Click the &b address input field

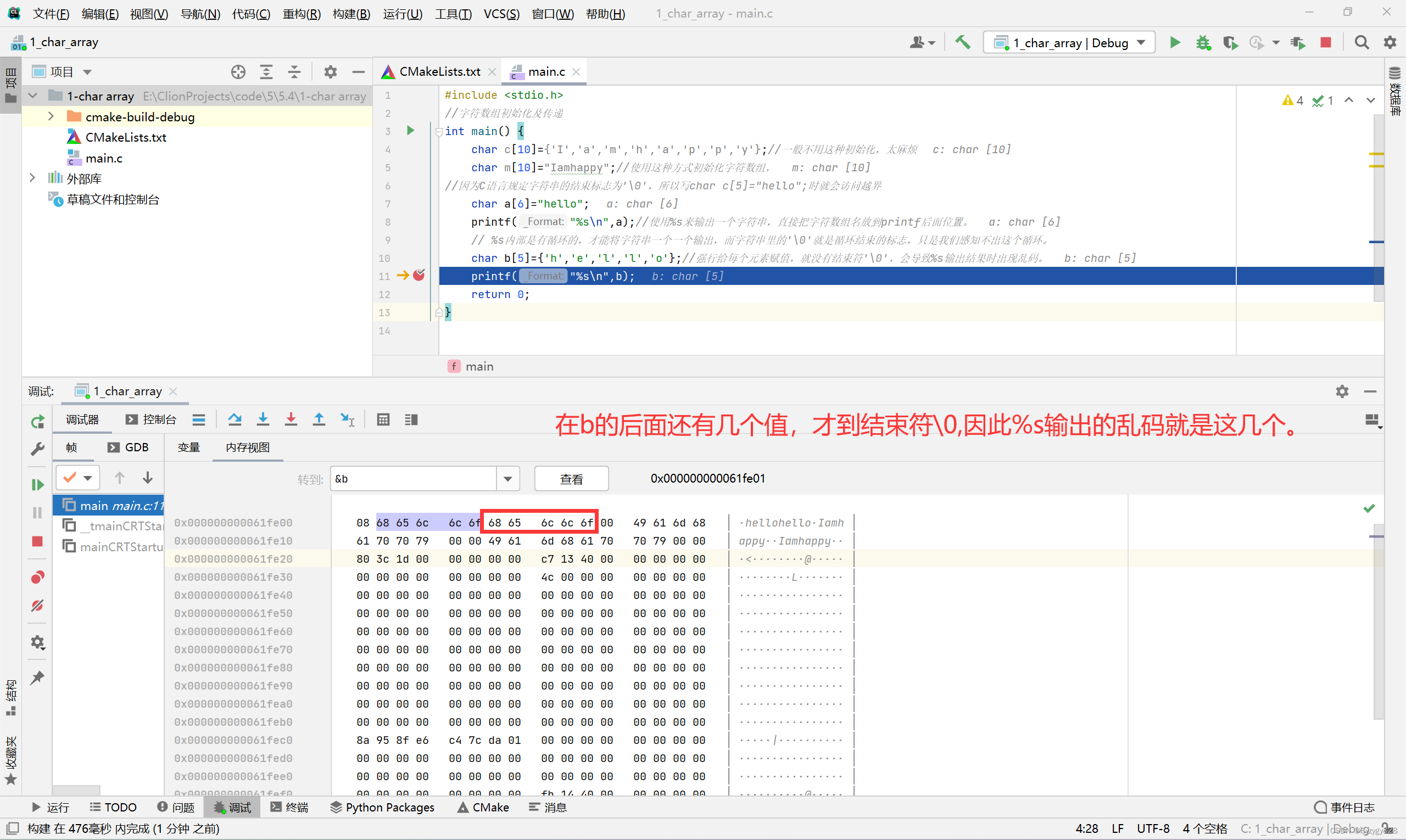414,479
